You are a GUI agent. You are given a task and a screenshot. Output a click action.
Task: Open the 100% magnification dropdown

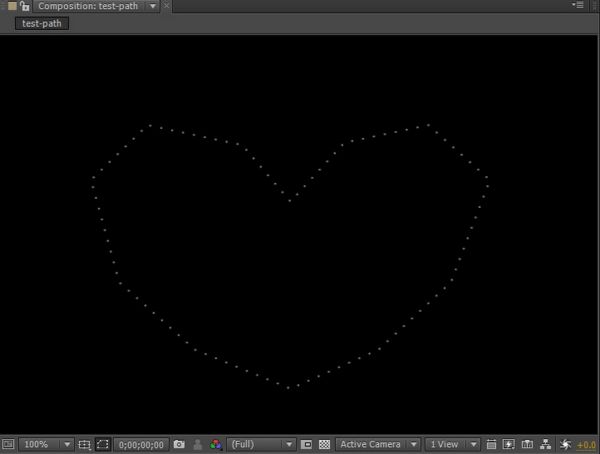tap(46, 444)
